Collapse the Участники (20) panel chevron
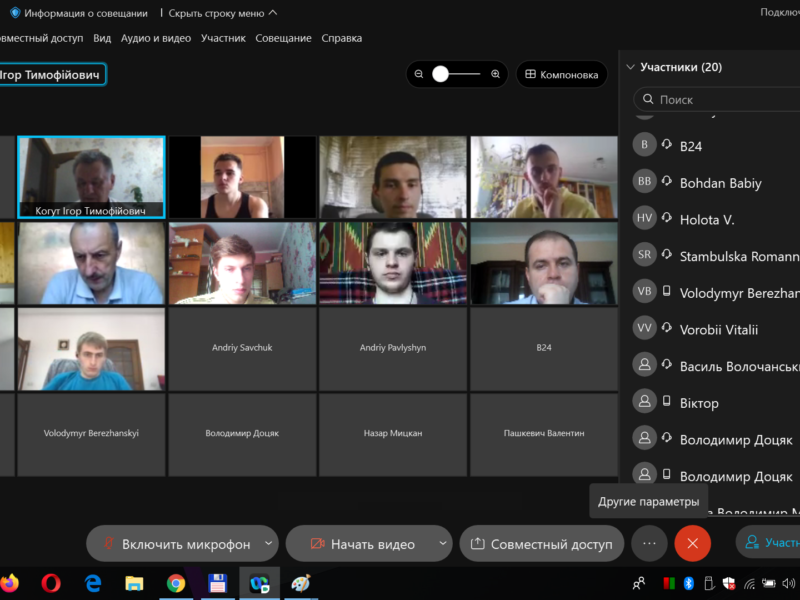 tap(630, 67)
